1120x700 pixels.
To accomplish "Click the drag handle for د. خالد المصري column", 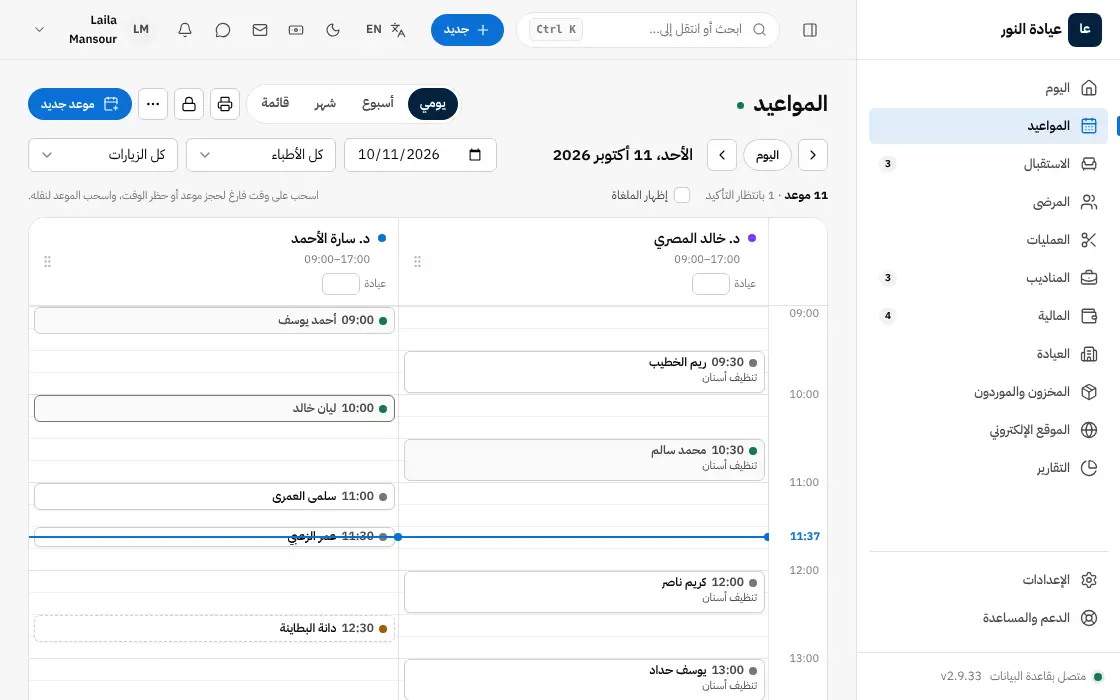I will 417,261.
